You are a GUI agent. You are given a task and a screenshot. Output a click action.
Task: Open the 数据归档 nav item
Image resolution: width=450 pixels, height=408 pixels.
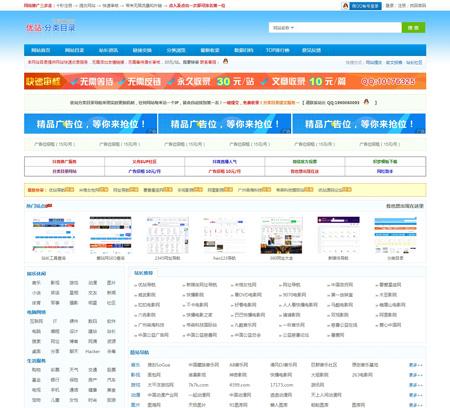pyautogui.click(x=244, y=50)
